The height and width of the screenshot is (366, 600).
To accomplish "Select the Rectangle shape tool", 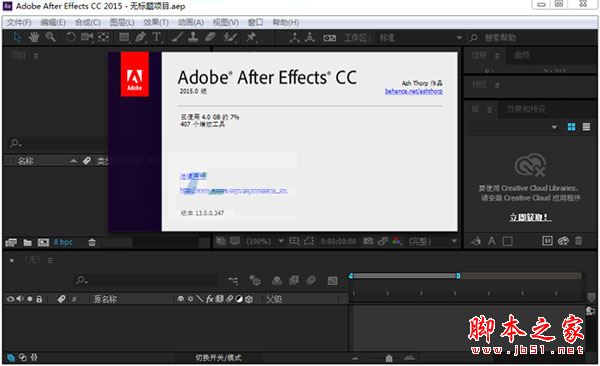I will point(124,37).
